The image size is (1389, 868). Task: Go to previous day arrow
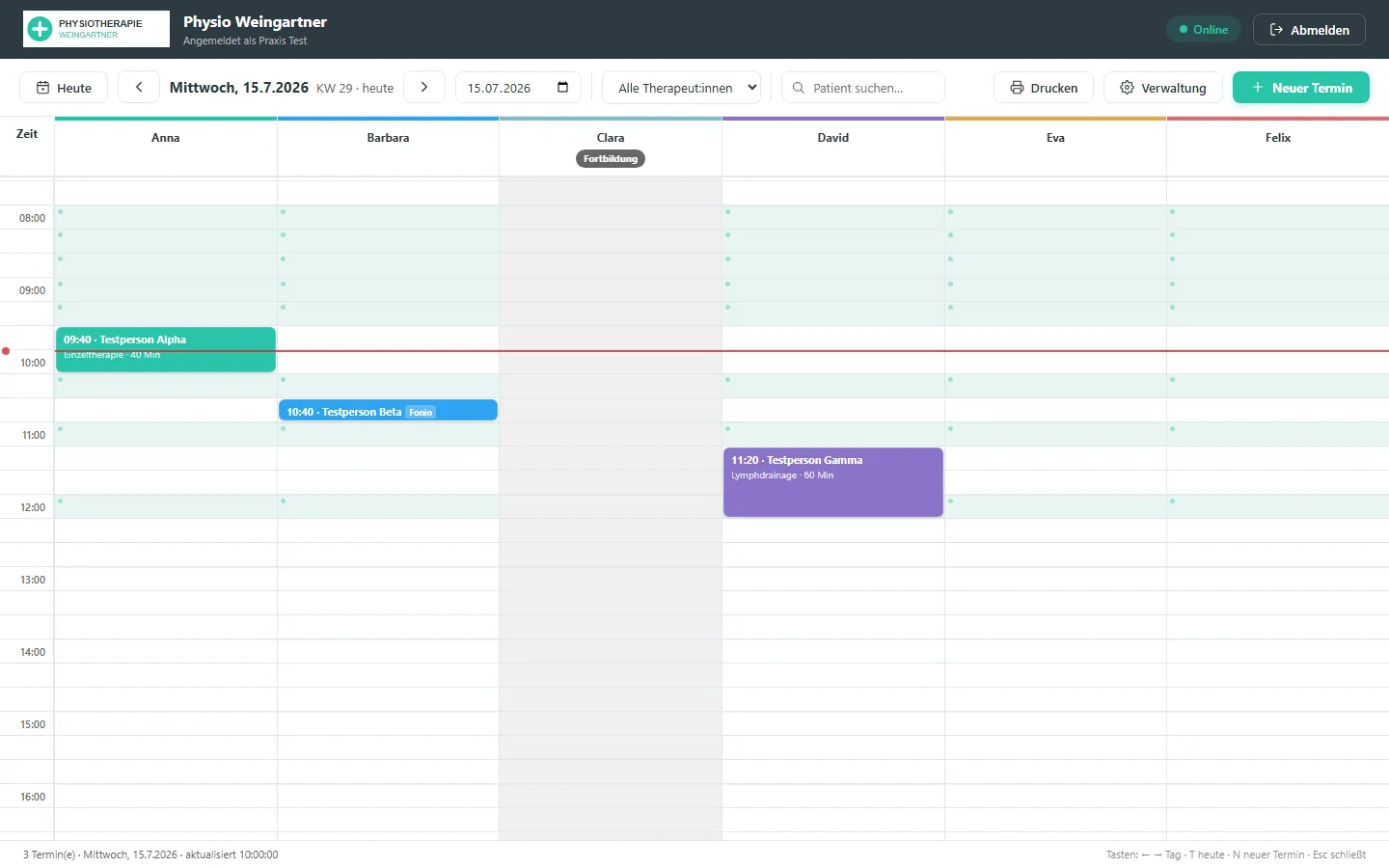[x=139, y=87]
